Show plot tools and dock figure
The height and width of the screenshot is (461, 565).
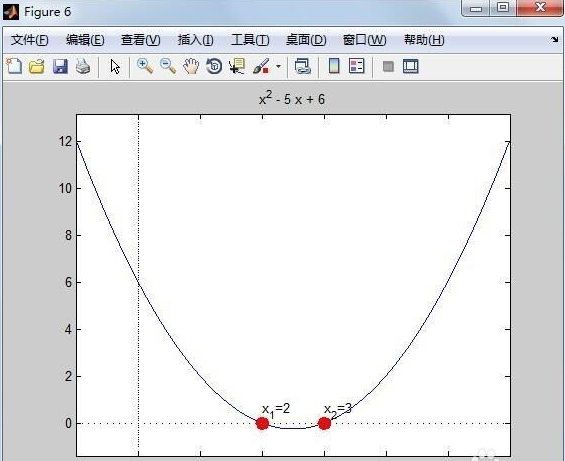410,66
